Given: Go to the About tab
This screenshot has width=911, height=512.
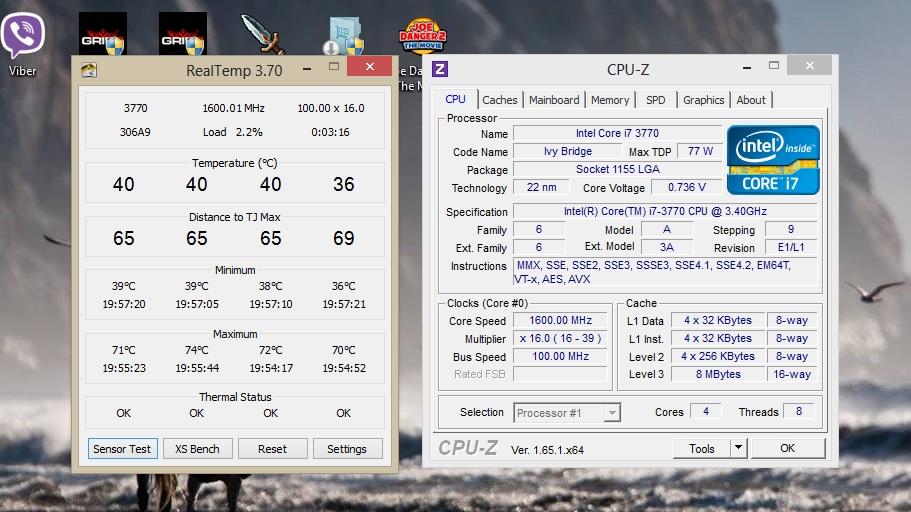Looking at the screenshot, I should click(x=751, y=100).
